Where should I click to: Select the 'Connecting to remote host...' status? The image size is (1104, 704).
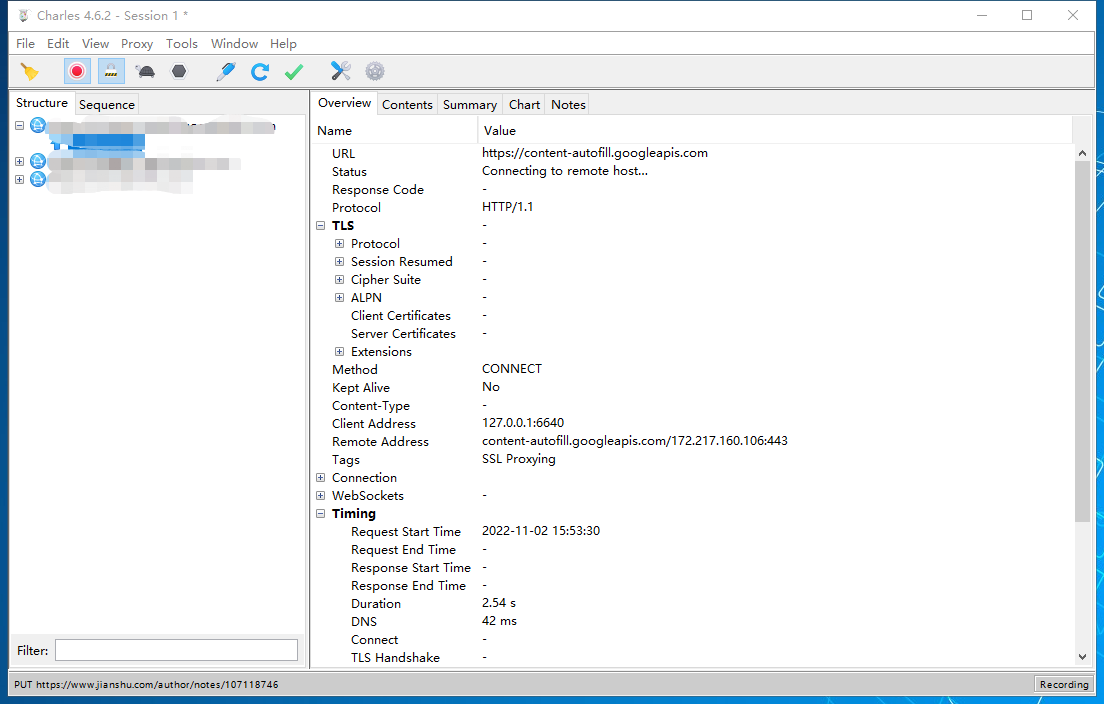[x=565, y=171]
